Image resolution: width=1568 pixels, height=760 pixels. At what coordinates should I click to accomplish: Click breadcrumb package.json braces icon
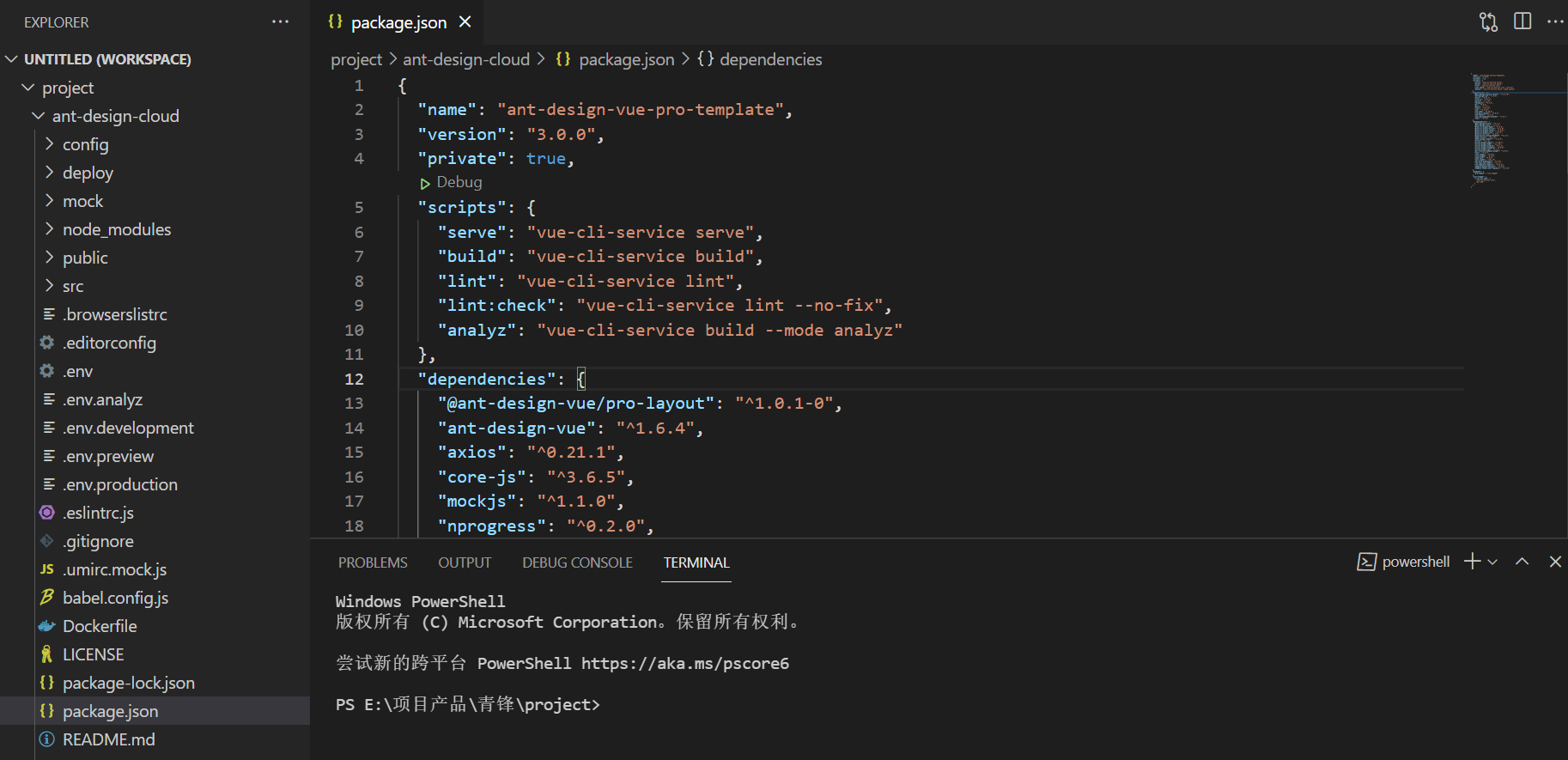(x=563, y=59)
